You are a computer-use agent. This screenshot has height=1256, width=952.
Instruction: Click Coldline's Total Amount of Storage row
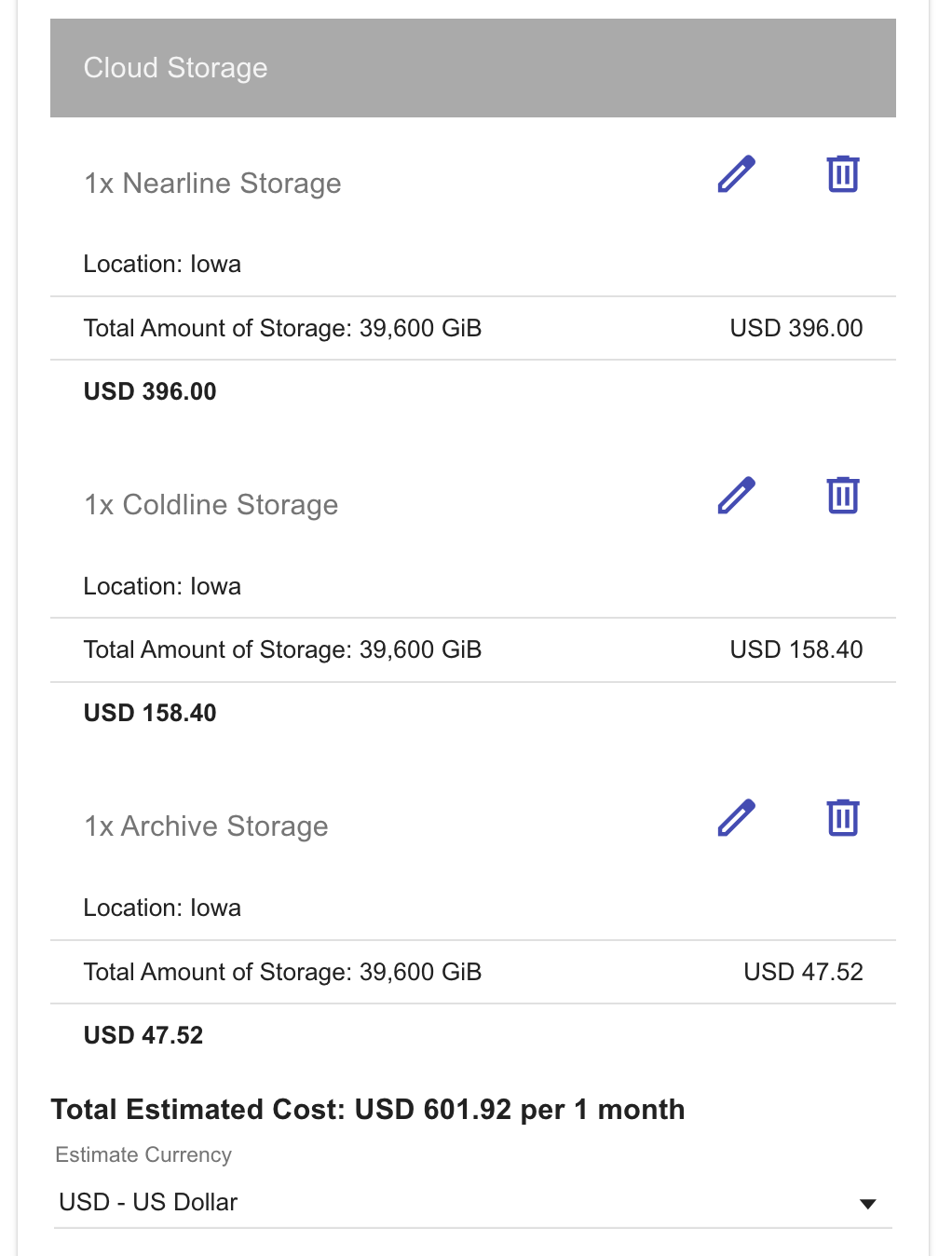pyautogui.click(x=282, y=649)
